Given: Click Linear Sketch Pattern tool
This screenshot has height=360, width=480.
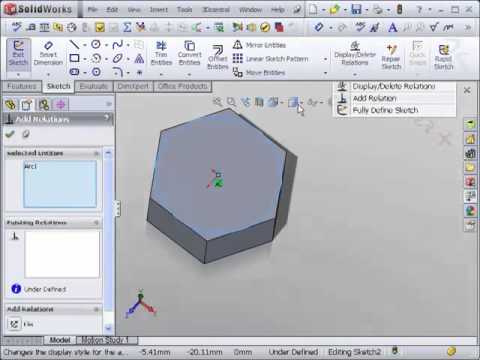Looking at the screenshot, I should (271, 59).
